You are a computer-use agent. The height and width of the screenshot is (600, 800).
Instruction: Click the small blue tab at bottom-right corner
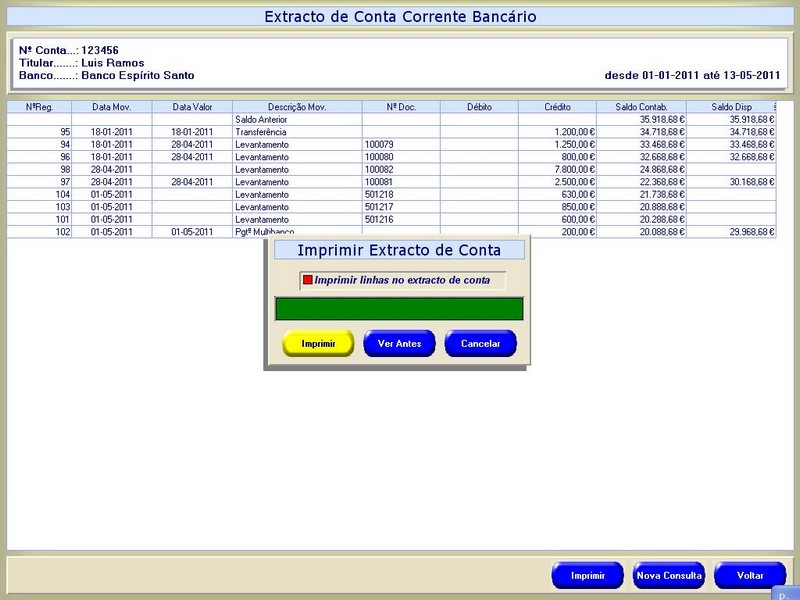pyautogui.click(x=785, y=594)
